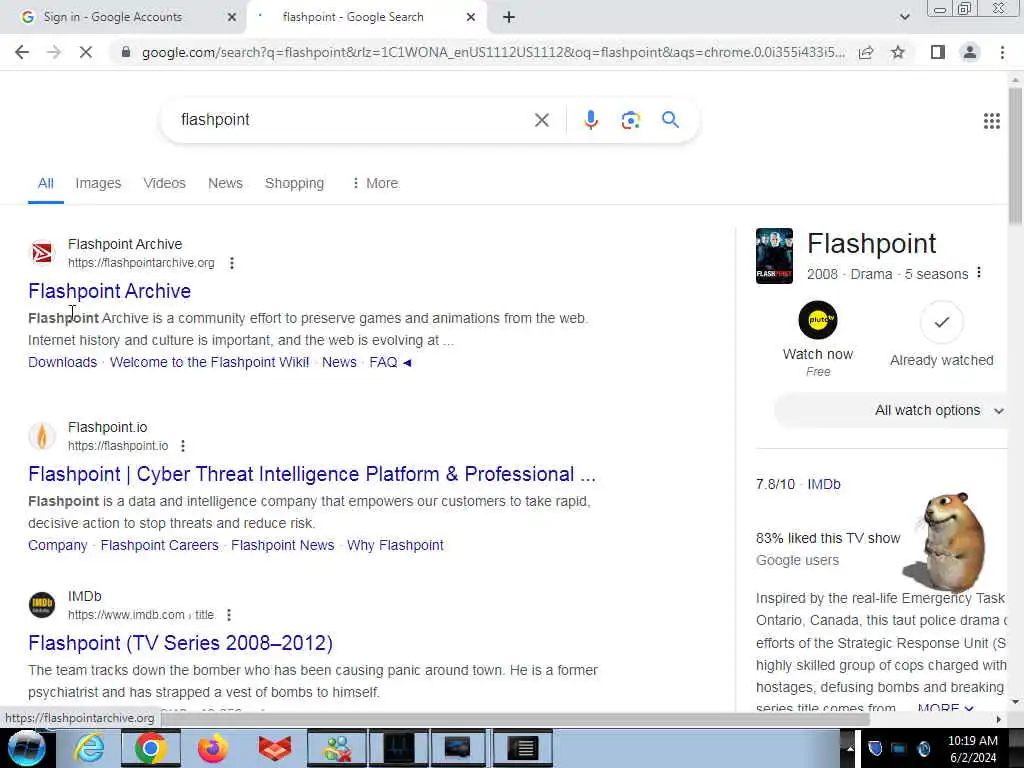
Task: Expand more description with MORE link
Action: (x=945, y=707)
